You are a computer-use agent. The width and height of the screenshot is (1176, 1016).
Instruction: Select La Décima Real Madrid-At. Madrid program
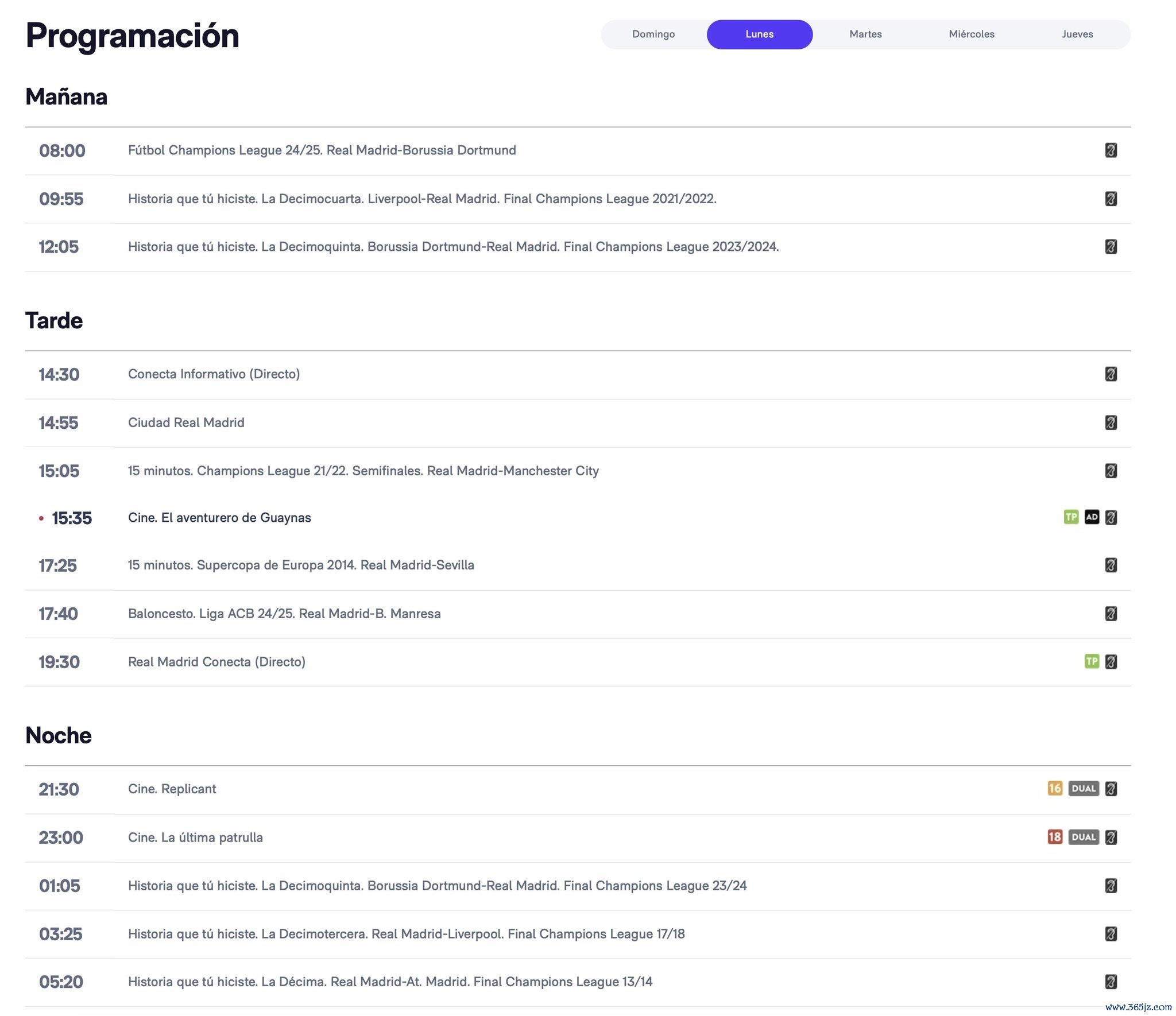point(390,982)
